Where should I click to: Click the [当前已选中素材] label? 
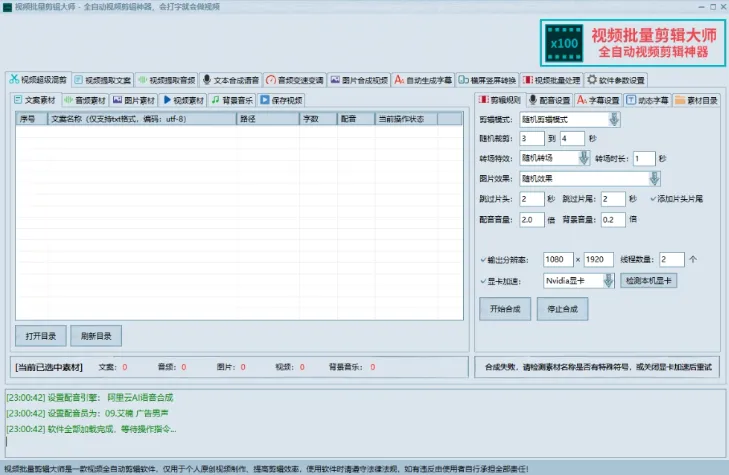[49, 367]
